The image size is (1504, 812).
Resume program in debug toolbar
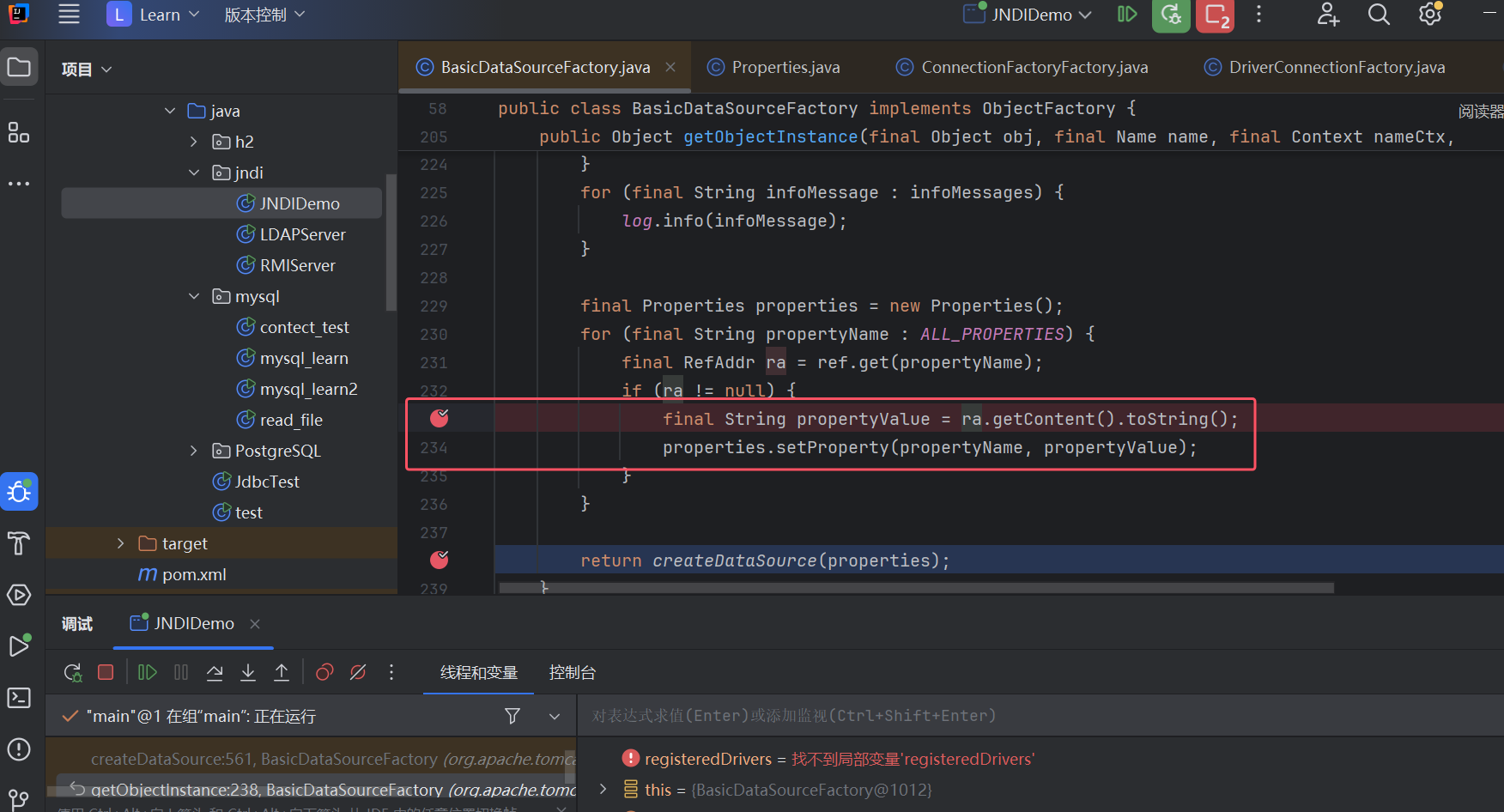coord(148,672)
